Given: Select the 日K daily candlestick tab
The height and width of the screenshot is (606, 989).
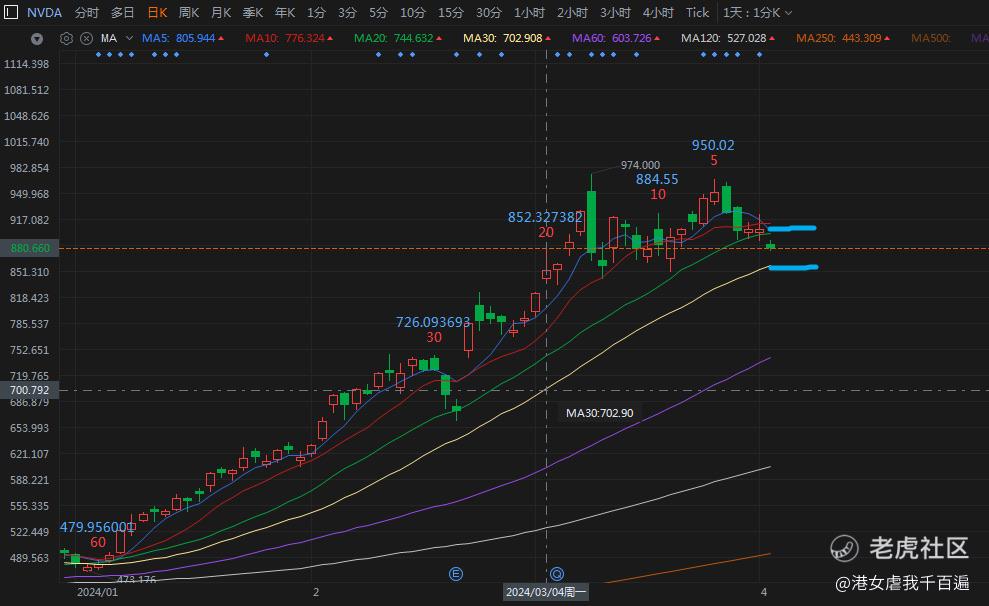Looking at the screenshot, I should pyautogui.click(x=157, y=13).
